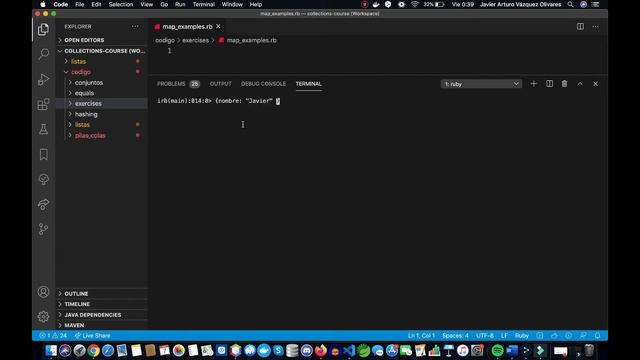Viewport: 640px width, 360px height.
Task: Expand the JAVA DEPENDENCIES section
Action: tap(102, 315)
